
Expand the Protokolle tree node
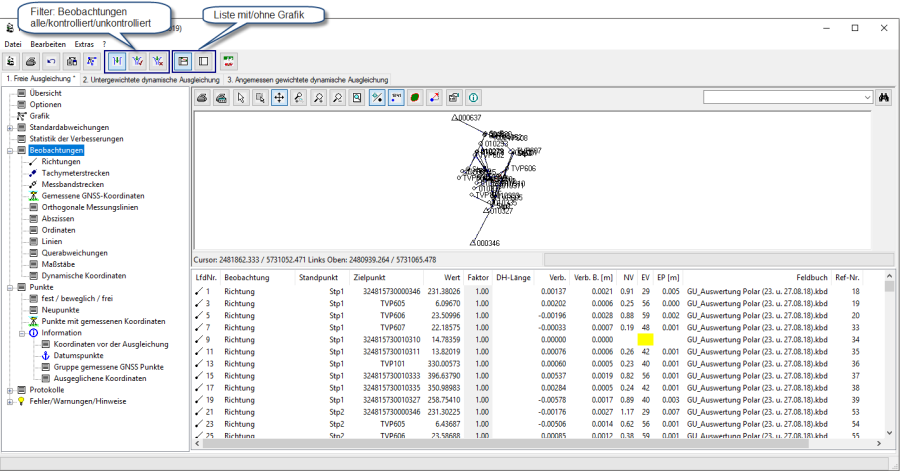[x=9, y=390]
